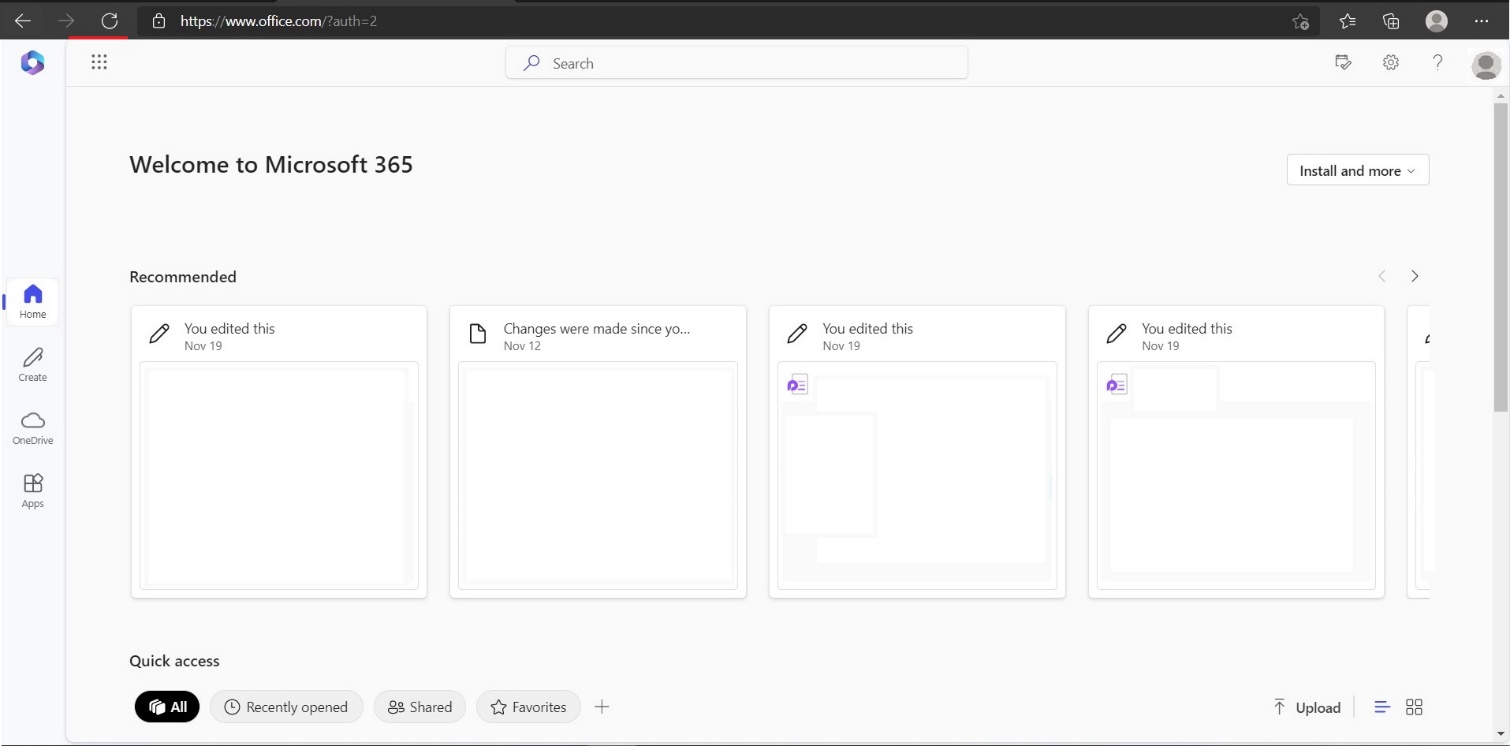Screen dimensions: 1510x746
Task: Open first Nov 19 edited document thumbnail
Action: click(279, 476)
